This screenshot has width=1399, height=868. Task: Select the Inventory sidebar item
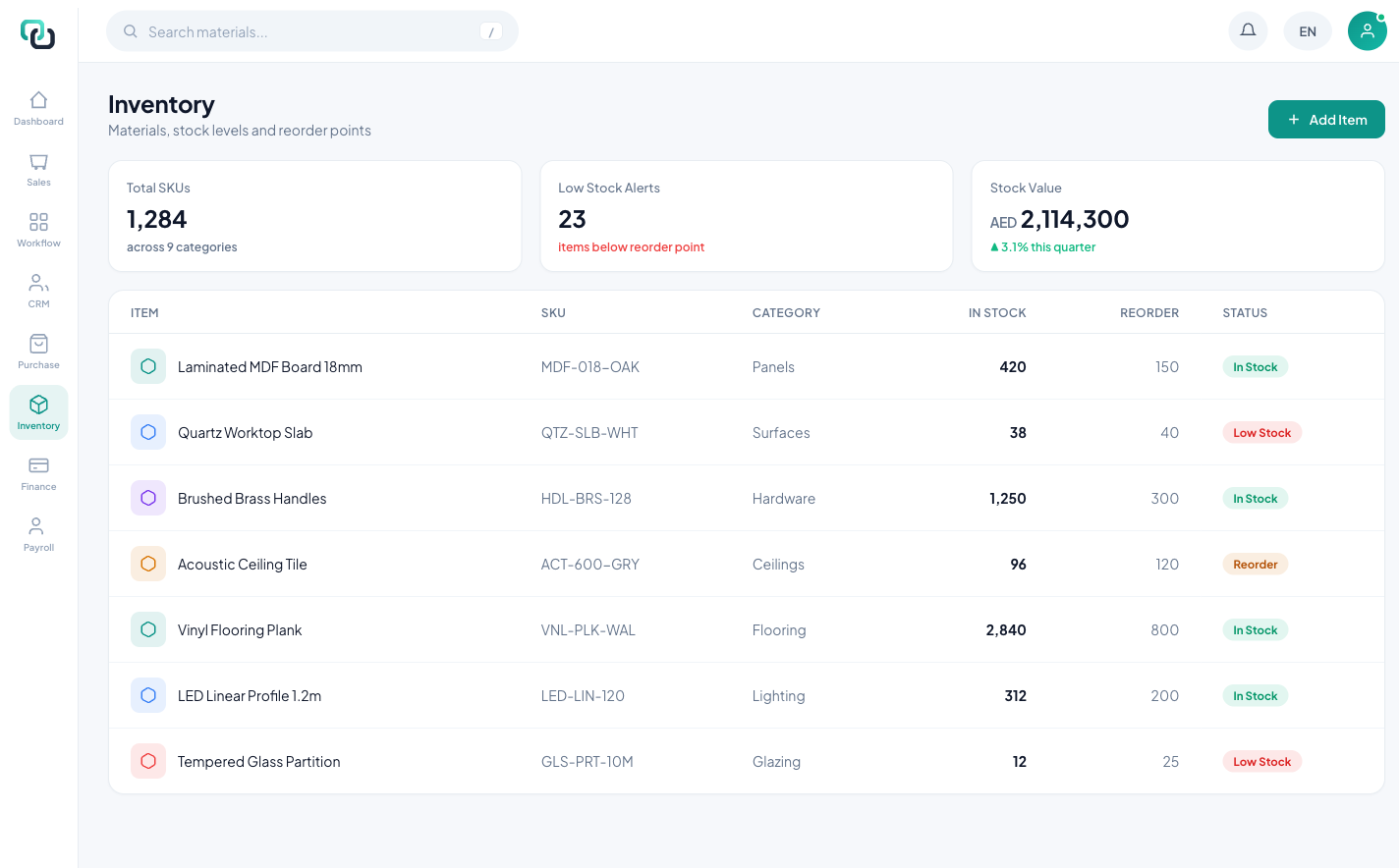[38, 412]
